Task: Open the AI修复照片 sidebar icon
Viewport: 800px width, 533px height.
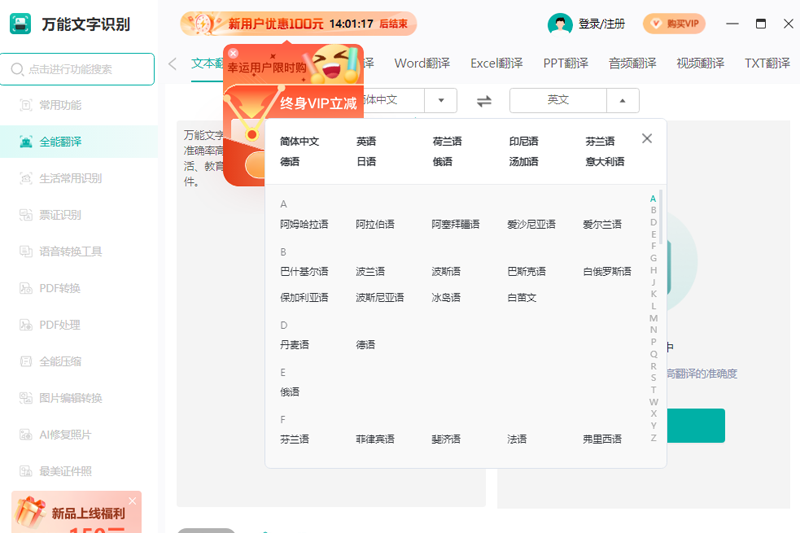Action: click(x=26, y=435)
